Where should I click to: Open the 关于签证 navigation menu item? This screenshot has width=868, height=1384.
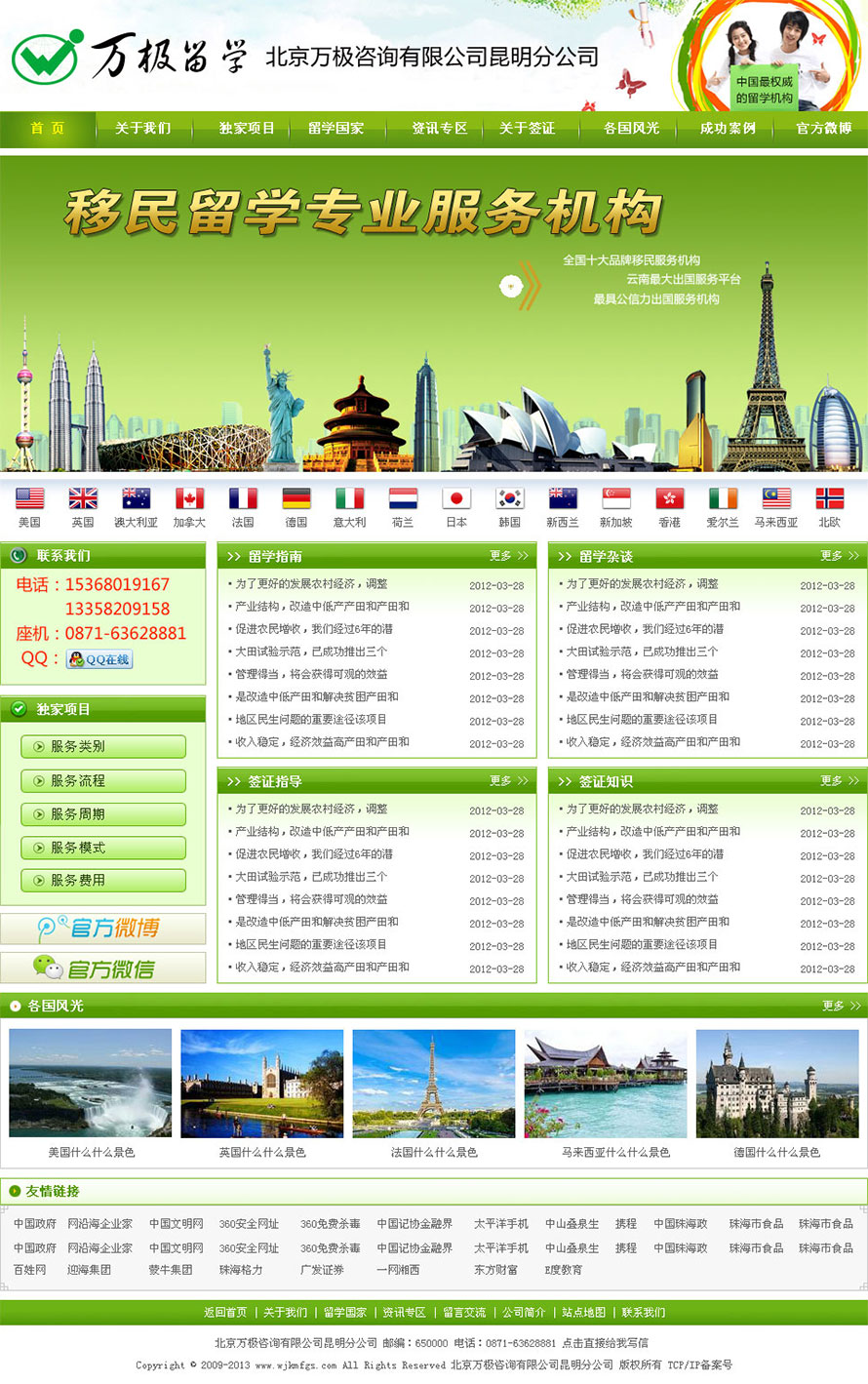527,129
